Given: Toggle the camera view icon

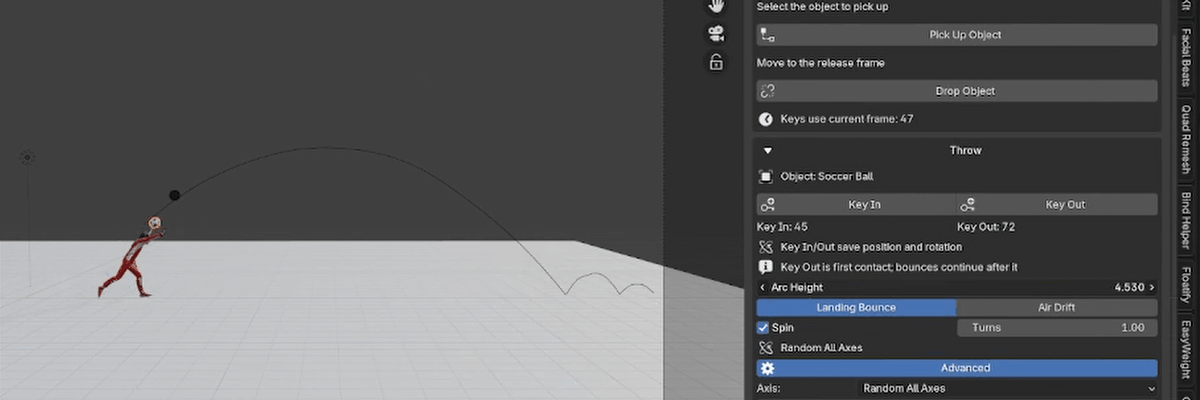Looking at the screenshot, I should pos(716,33).
